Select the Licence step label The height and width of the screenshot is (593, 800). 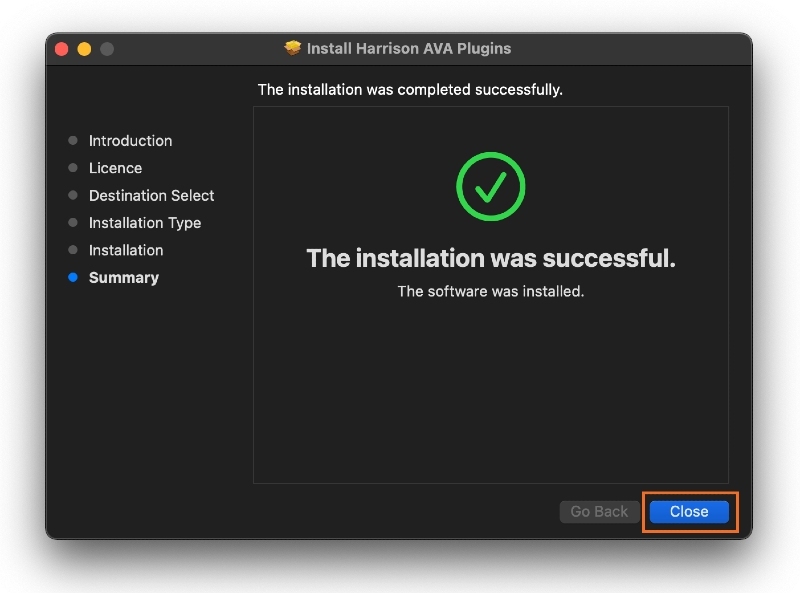point(115,168)
